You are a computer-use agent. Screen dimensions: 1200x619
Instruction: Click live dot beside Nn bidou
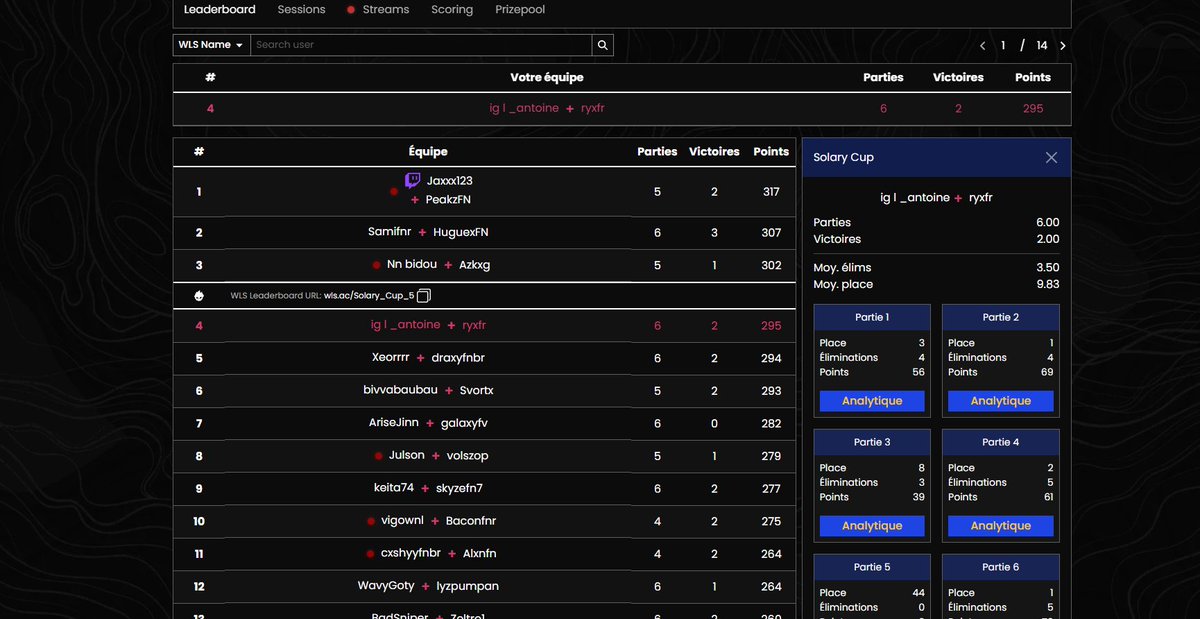click(x=376, y=265)
